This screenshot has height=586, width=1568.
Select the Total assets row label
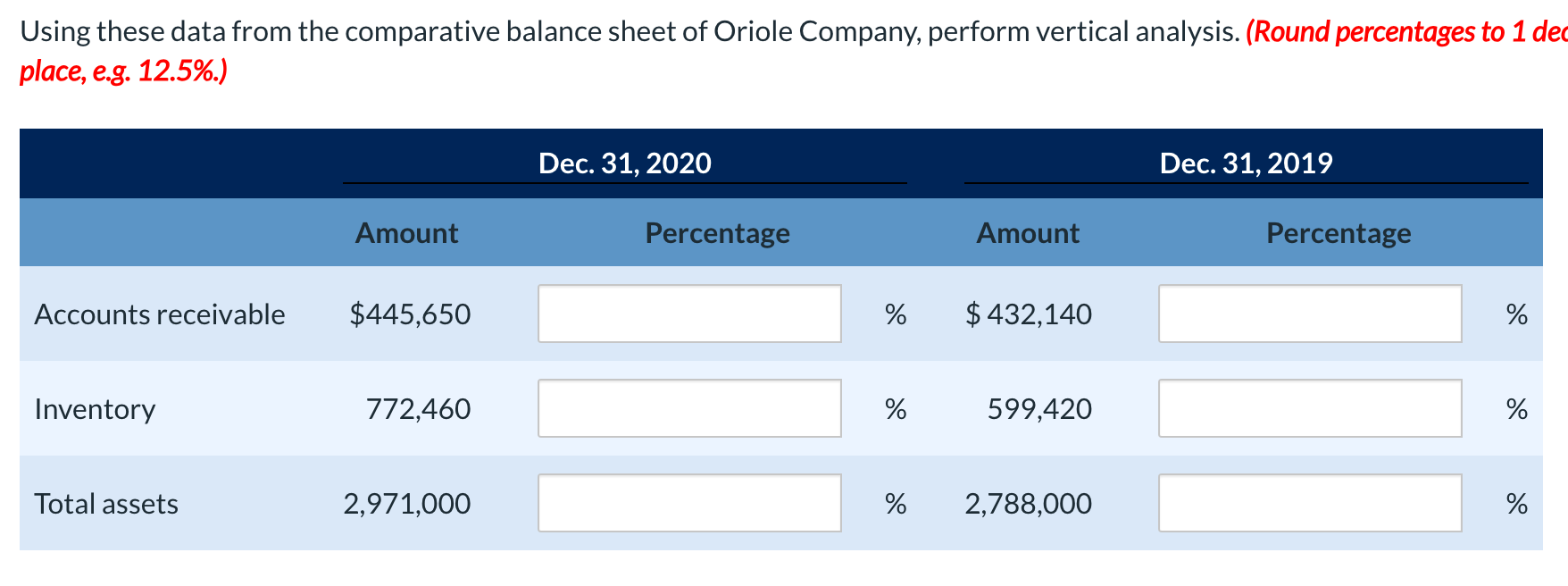pyautogui.click(x=105, y=504)
